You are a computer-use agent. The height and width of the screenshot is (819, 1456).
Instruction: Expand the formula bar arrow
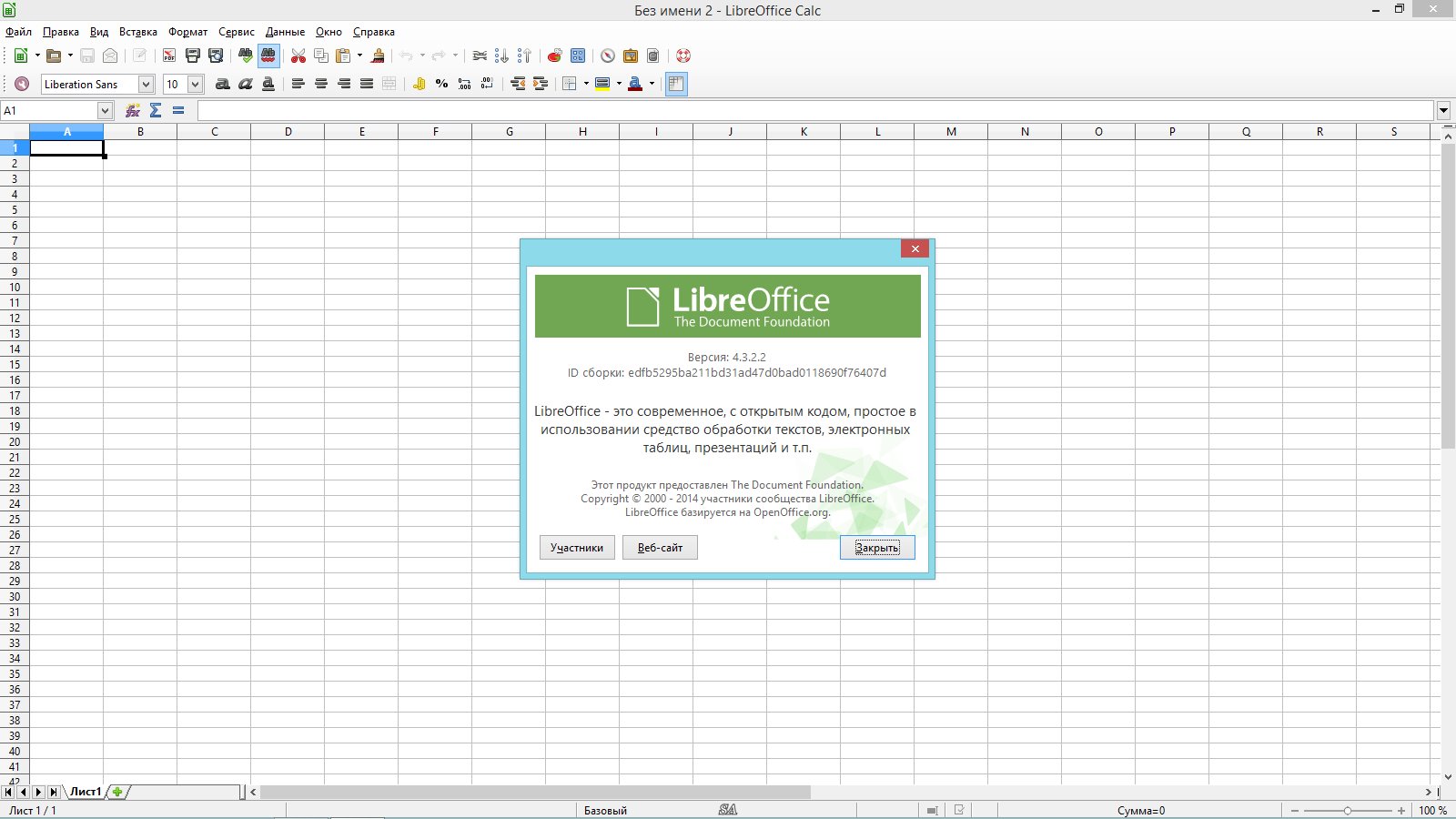1443,111
